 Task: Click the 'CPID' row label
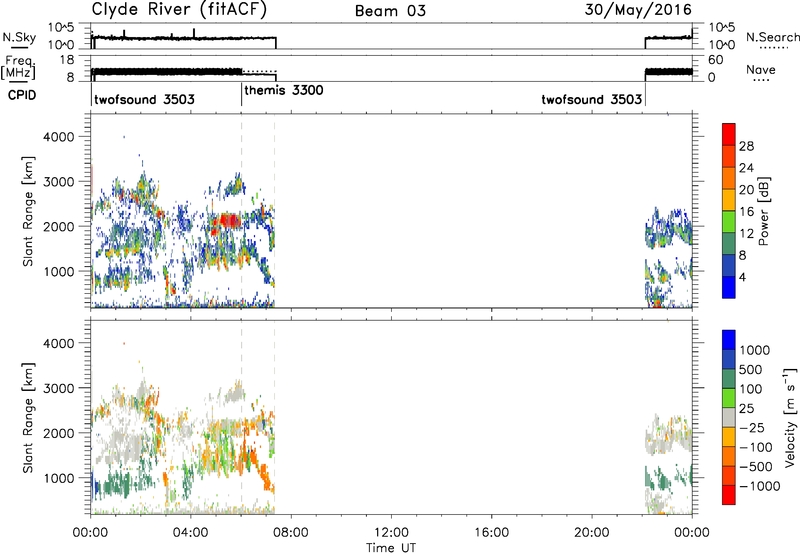click(x=22, y=95)
